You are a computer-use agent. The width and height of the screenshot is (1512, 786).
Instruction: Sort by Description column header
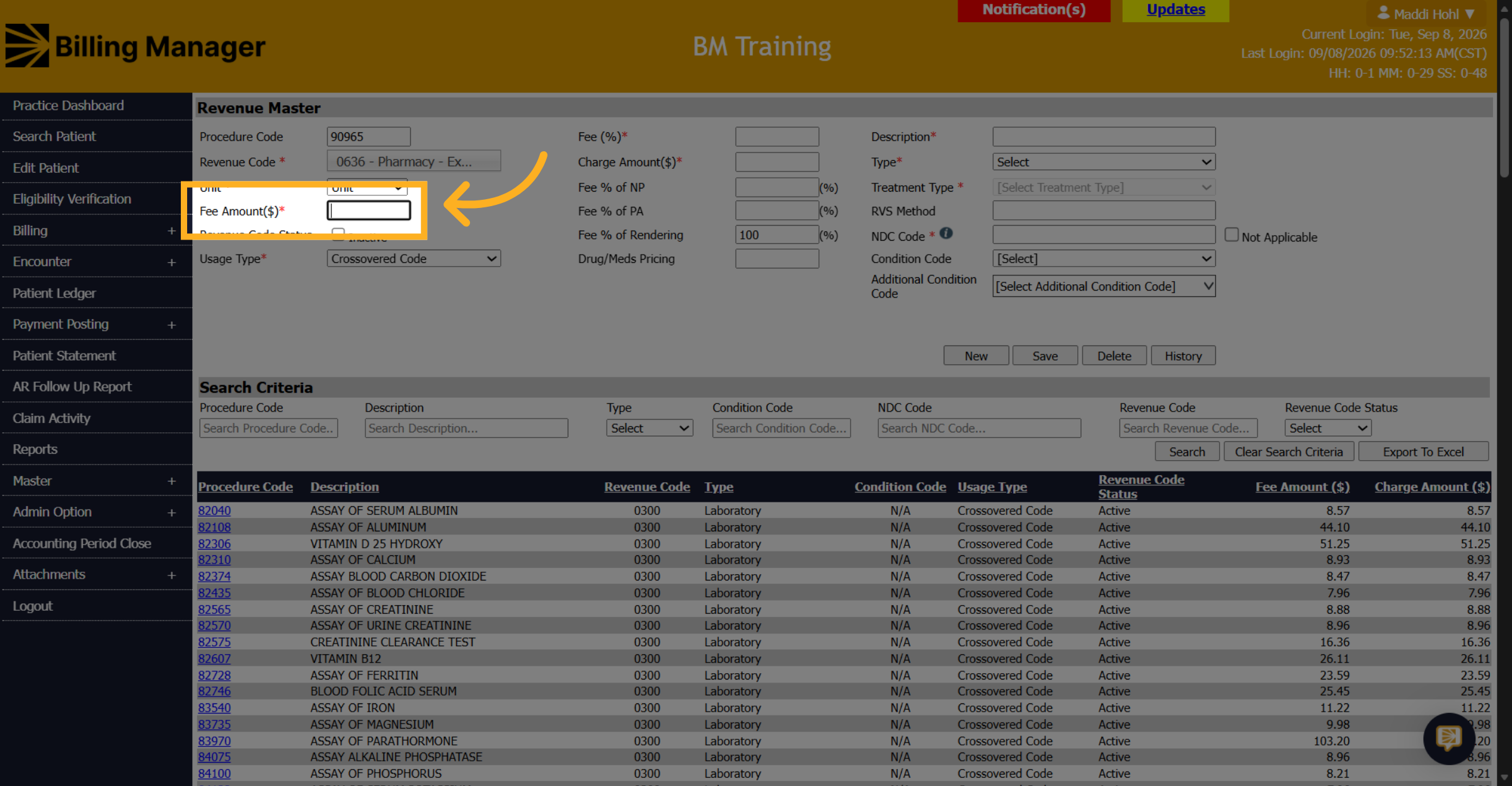coord(345,487)
